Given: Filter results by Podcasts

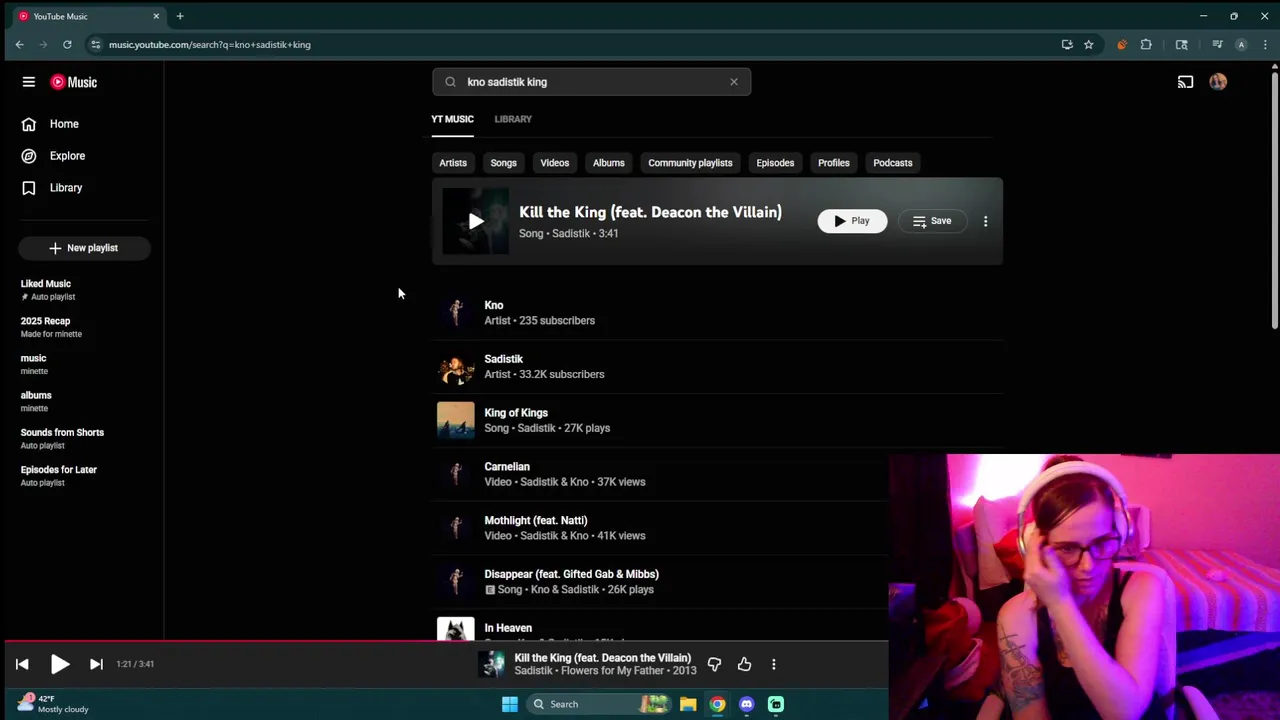Looking at the screenshot, I should click(x=893, y=163).
